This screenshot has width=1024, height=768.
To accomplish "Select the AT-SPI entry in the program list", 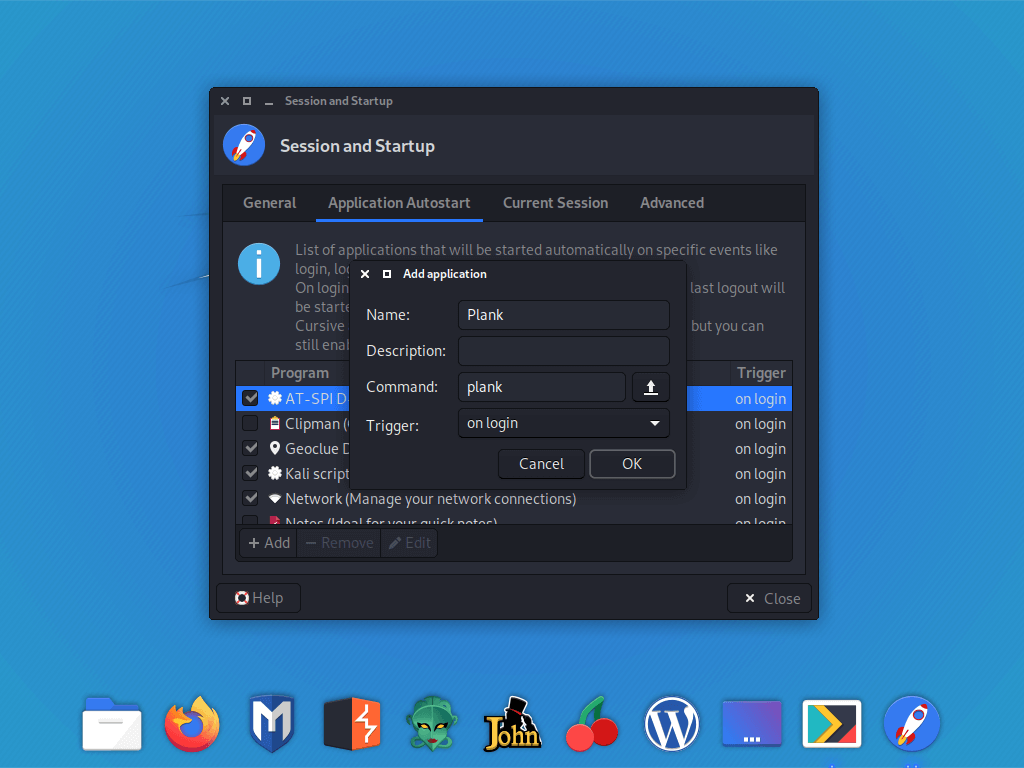I will point(310,398).
